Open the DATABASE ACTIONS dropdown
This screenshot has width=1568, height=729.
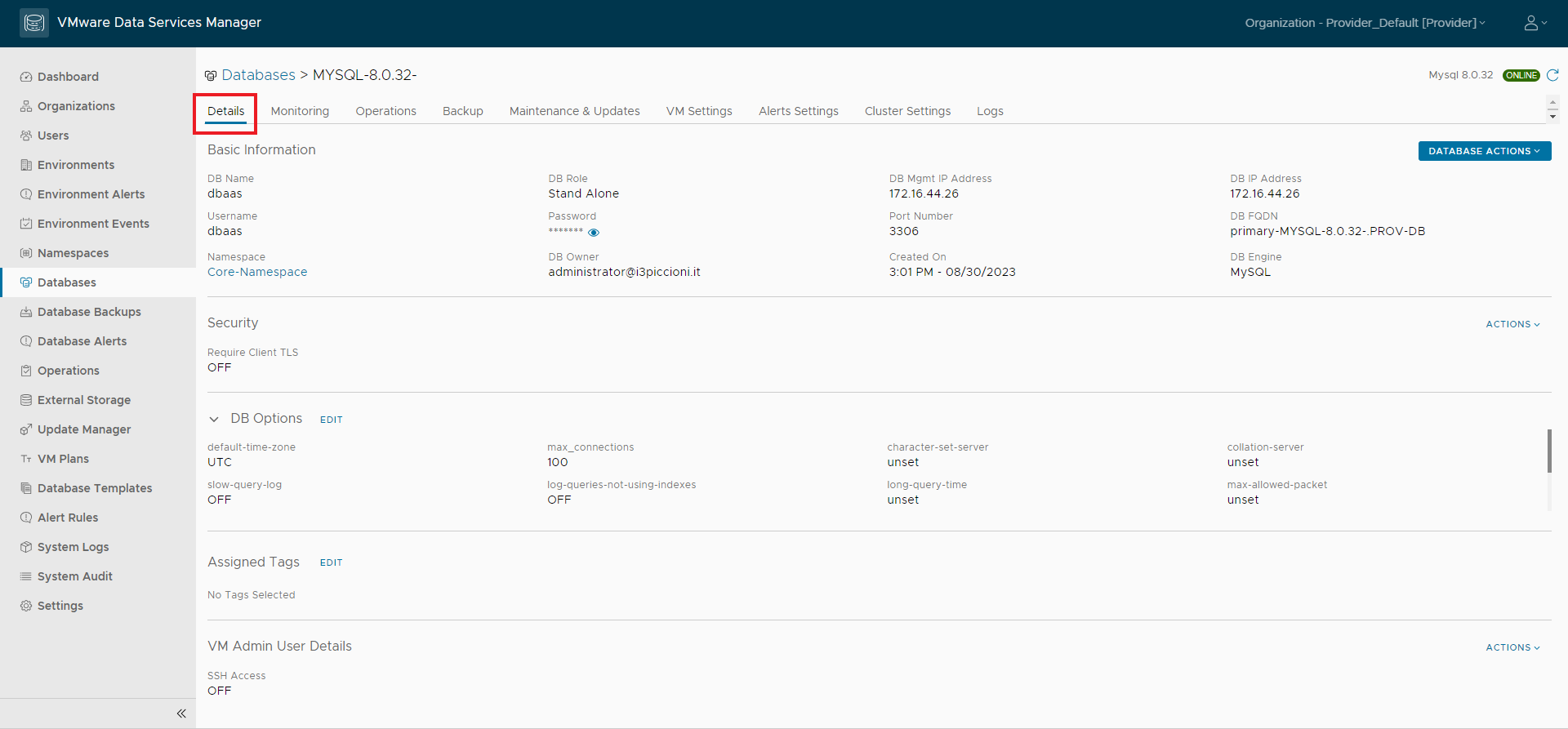pyautogui.click(x=1485, y=151)
